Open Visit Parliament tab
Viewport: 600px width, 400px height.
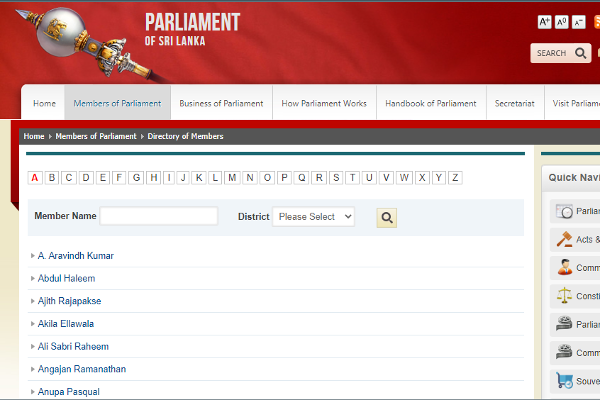[574, 103]
